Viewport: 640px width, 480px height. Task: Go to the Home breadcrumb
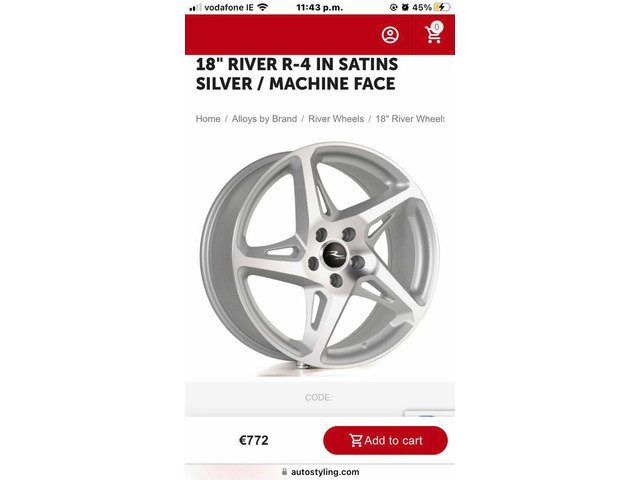click(x=208, y=119)
